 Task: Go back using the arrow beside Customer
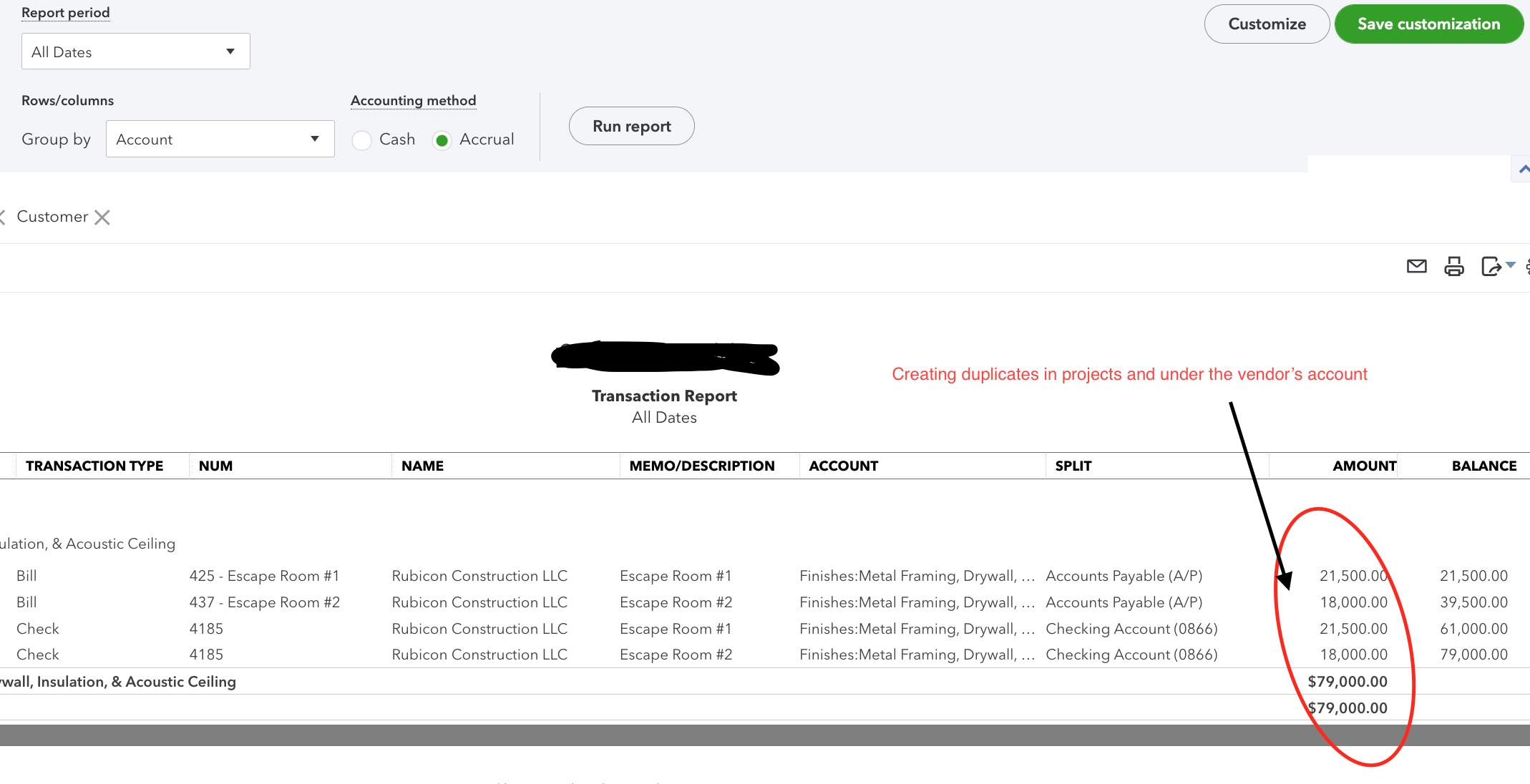click(x=3, y=217)
